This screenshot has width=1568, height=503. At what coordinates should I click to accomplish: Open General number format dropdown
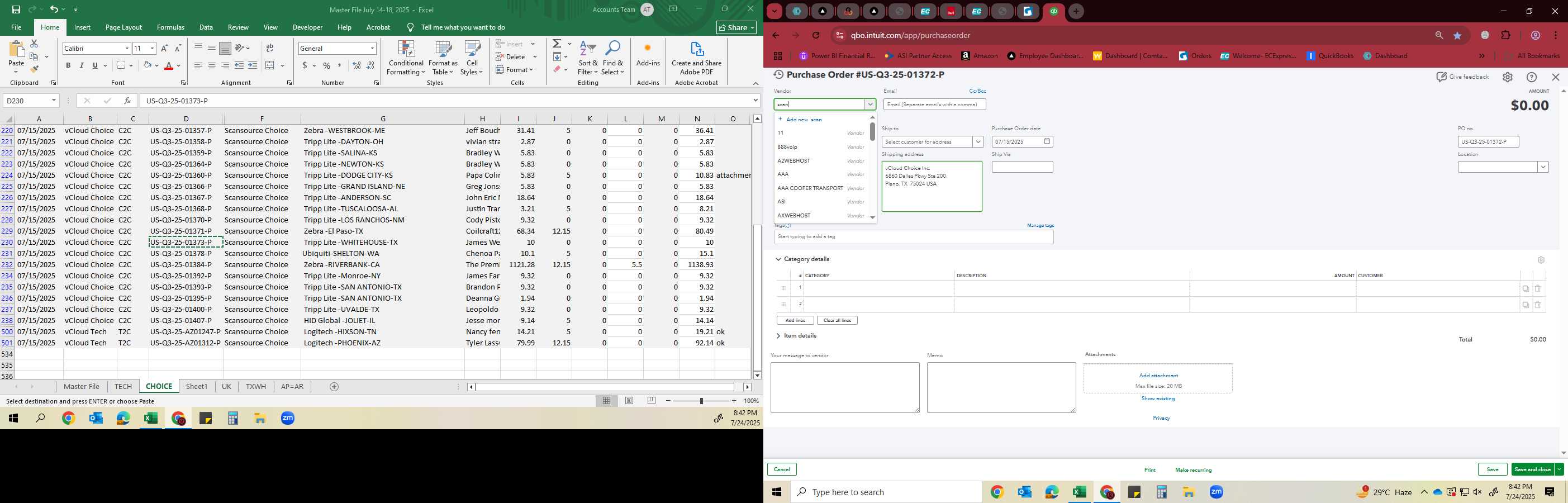(372, 48)
